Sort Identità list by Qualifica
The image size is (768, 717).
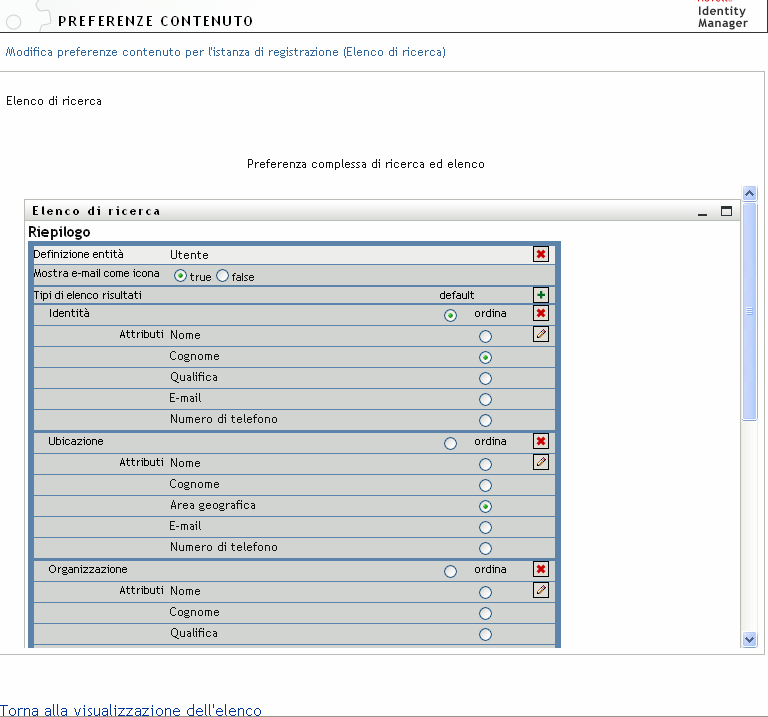click(485, 379)
